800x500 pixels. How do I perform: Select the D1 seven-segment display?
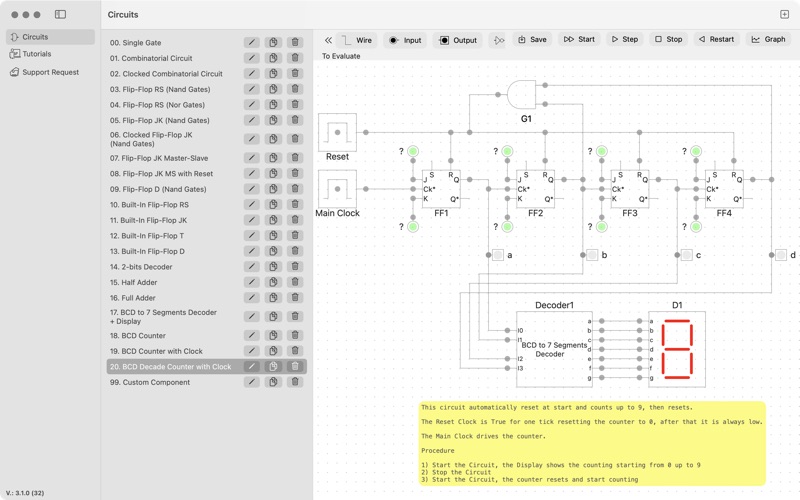(677, 349)
